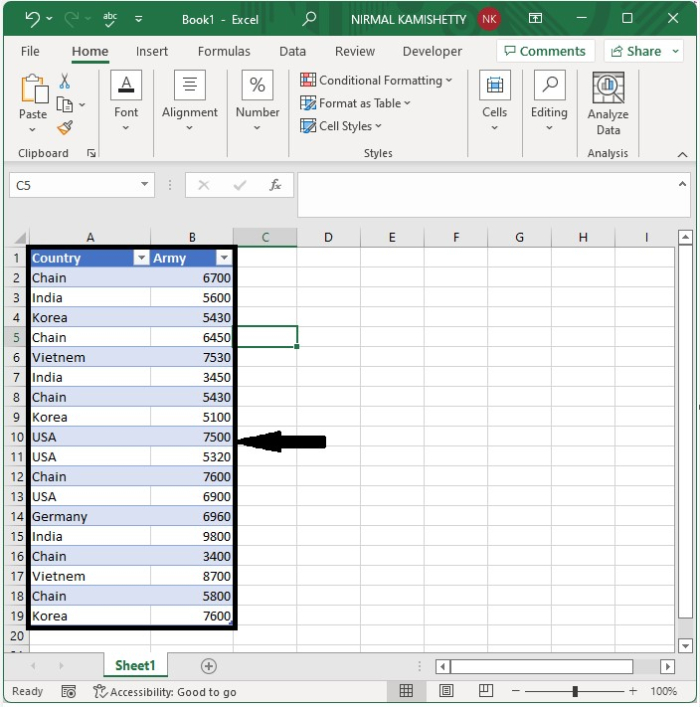Select column D header
Image resolution: width=700 pixels, height=707 pixels.
[328, 238]
